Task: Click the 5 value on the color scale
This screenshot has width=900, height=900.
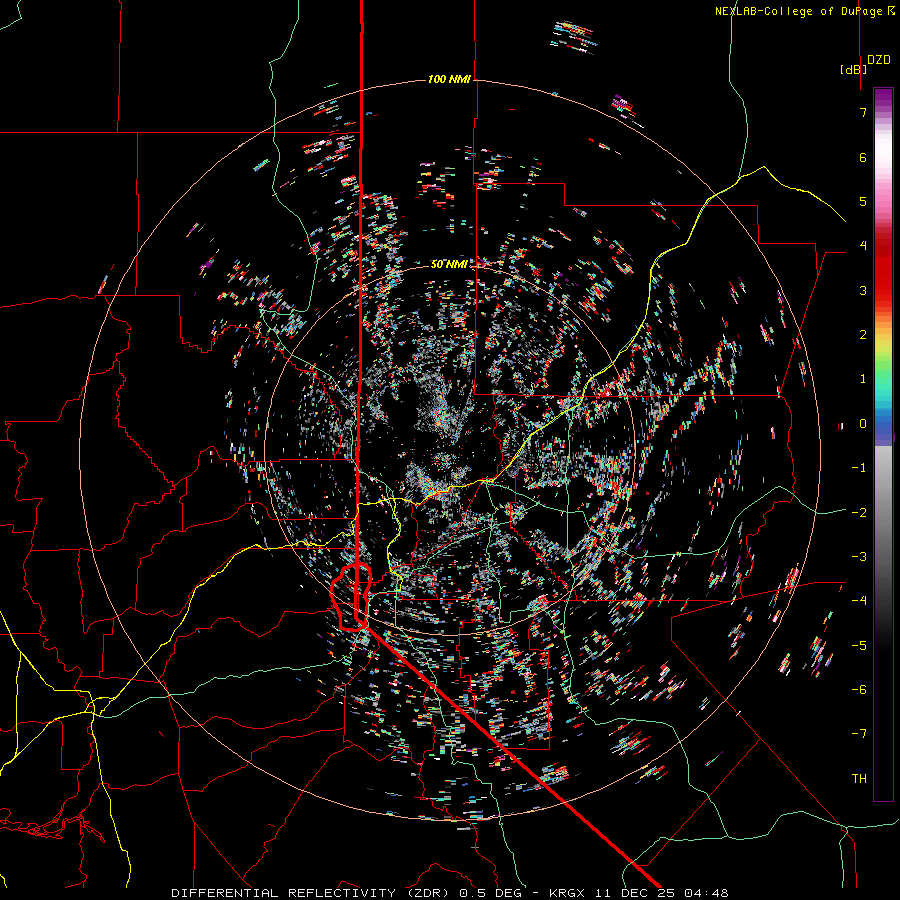Action: tap(863, 201)
